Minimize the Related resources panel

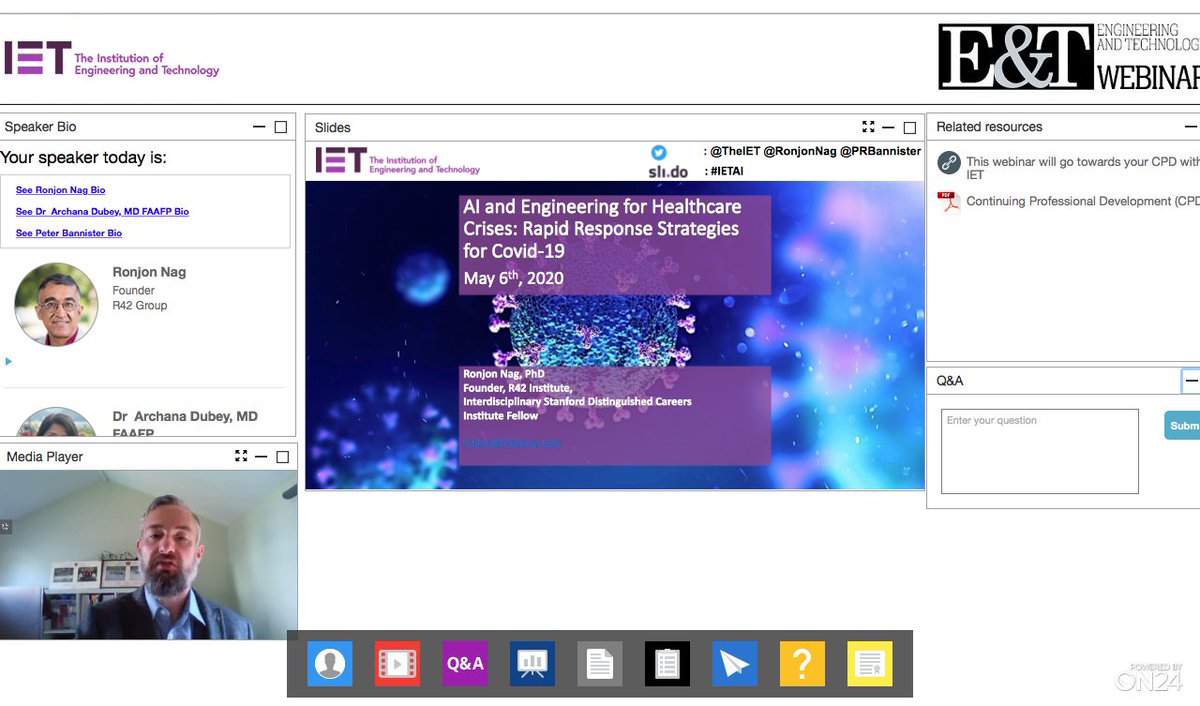tap(1191, 127)
